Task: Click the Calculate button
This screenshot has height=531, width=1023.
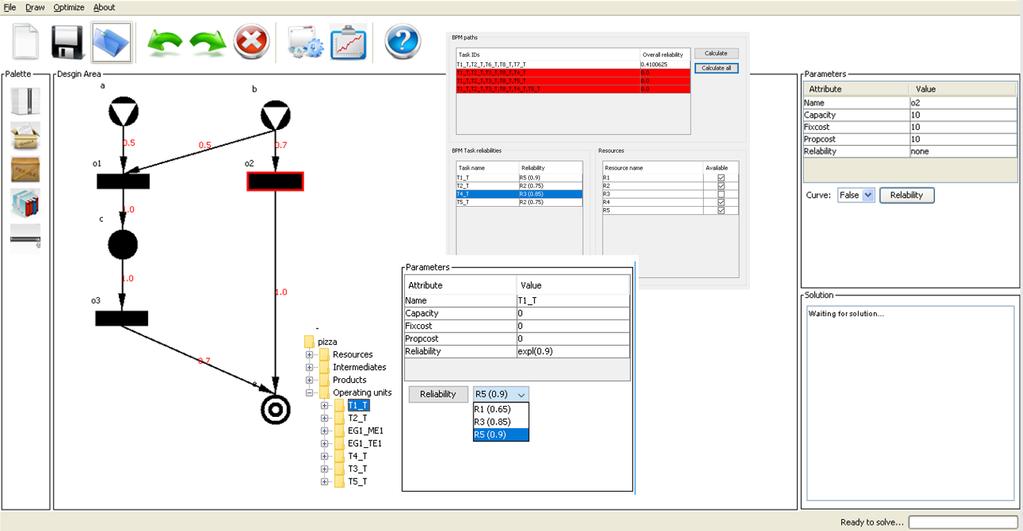Action: pyautogui.click(x=716, y=53)
